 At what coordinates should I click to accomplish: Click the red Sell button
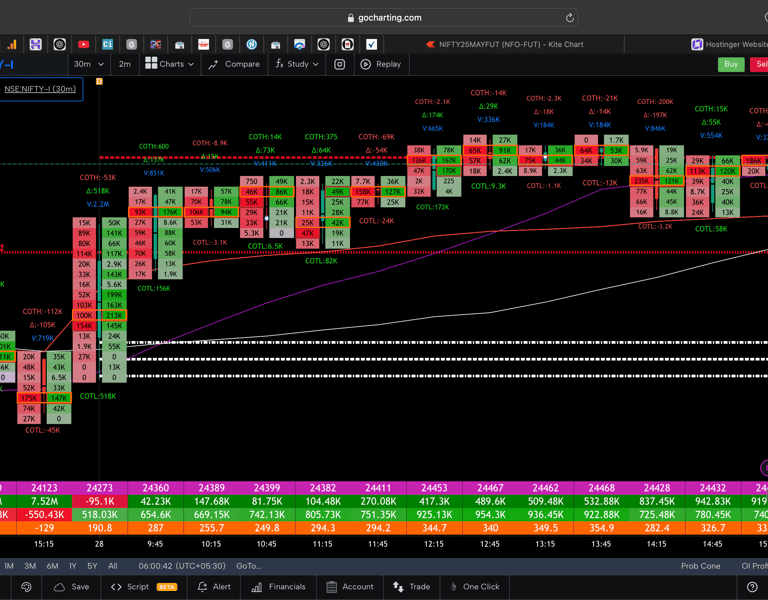click(x=760, y=64)
